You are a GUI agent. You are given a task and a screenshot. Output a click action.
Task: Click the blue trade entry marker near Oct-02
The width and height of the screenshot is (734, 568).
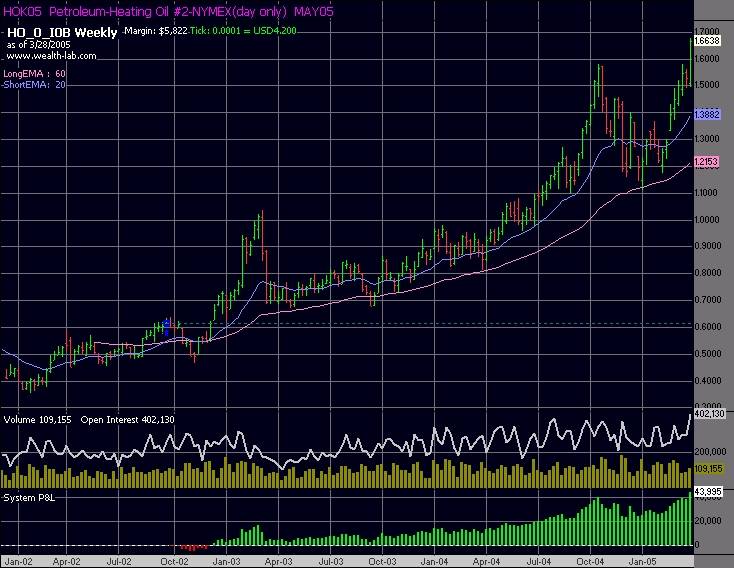(166, 327)
